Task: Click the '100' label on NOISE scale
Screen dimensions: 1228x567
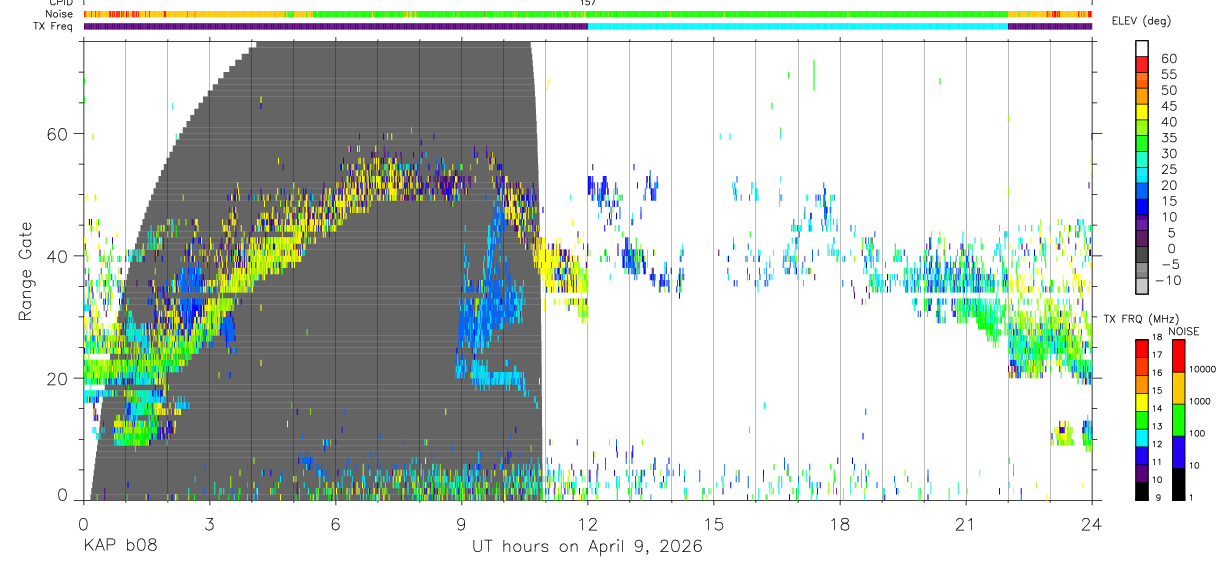Action: coord(1198,435)
